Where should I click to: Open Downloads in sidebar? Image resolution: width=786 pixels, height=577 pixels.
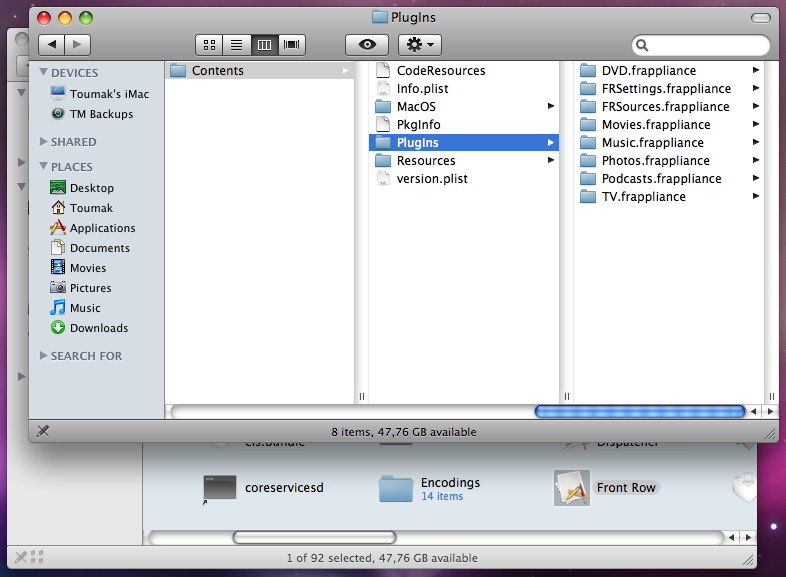[89, 328]
